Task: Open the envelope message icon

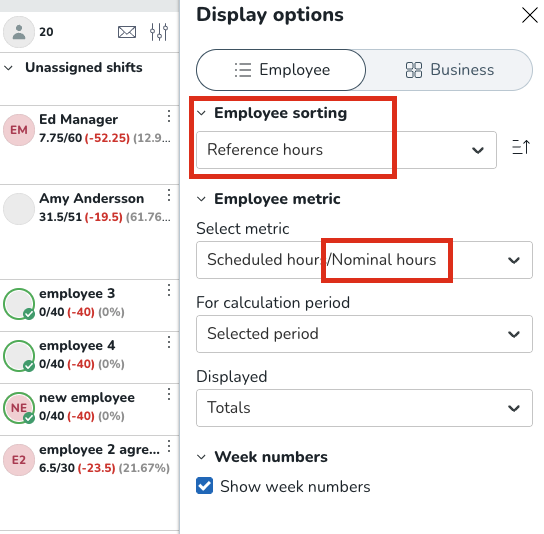Action: pyautogui.click(x=127, y=32)
